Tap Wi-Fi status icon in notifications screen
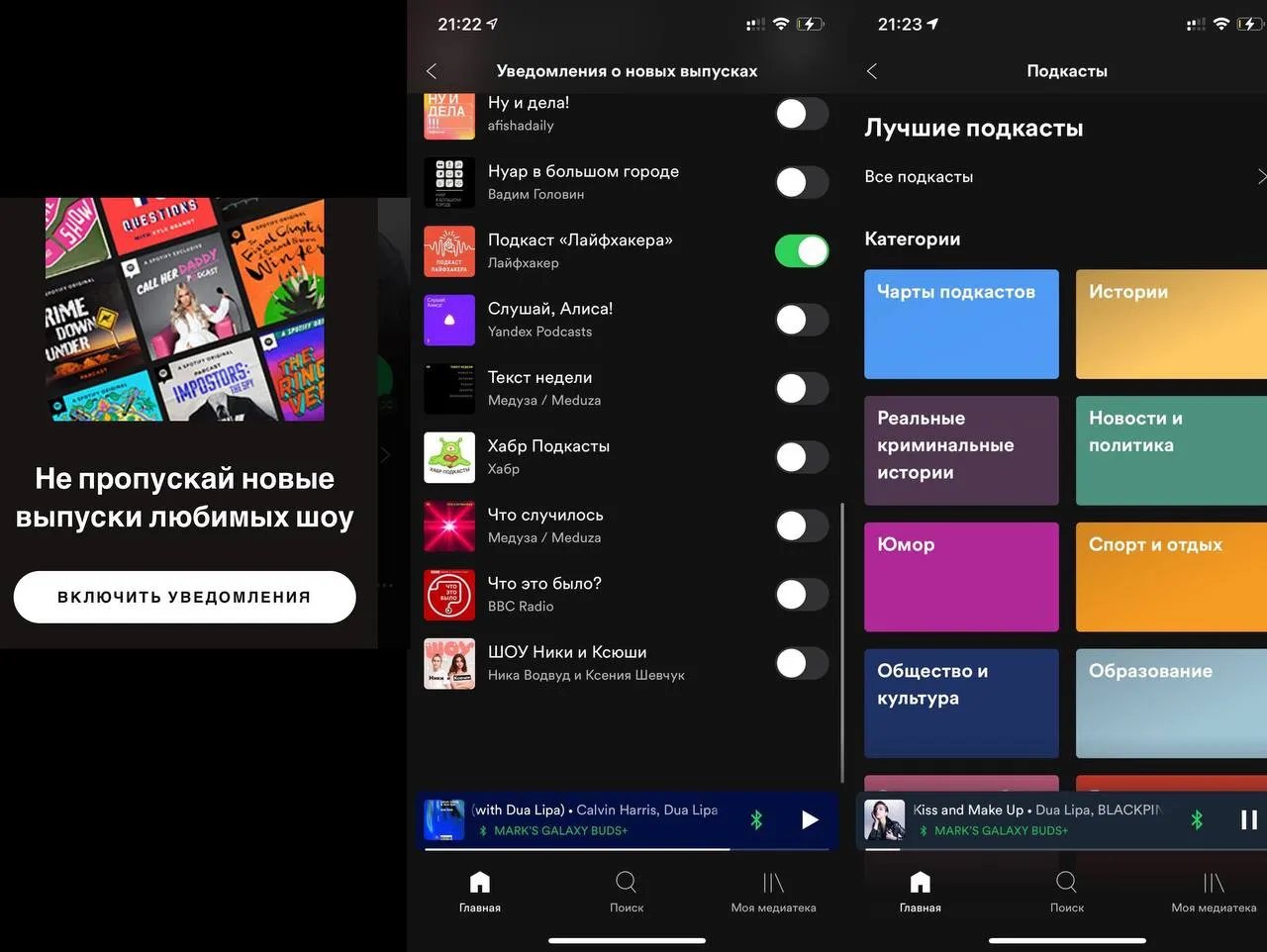 [781, 24]
